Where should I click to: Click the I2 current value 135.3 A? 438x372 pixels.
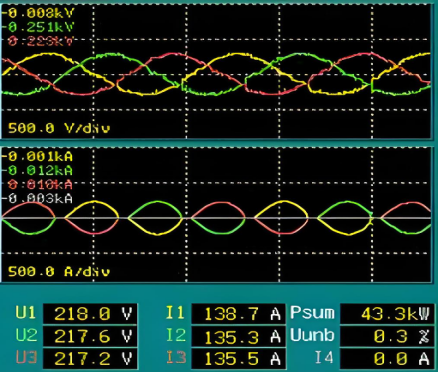(x=238, y=336)
